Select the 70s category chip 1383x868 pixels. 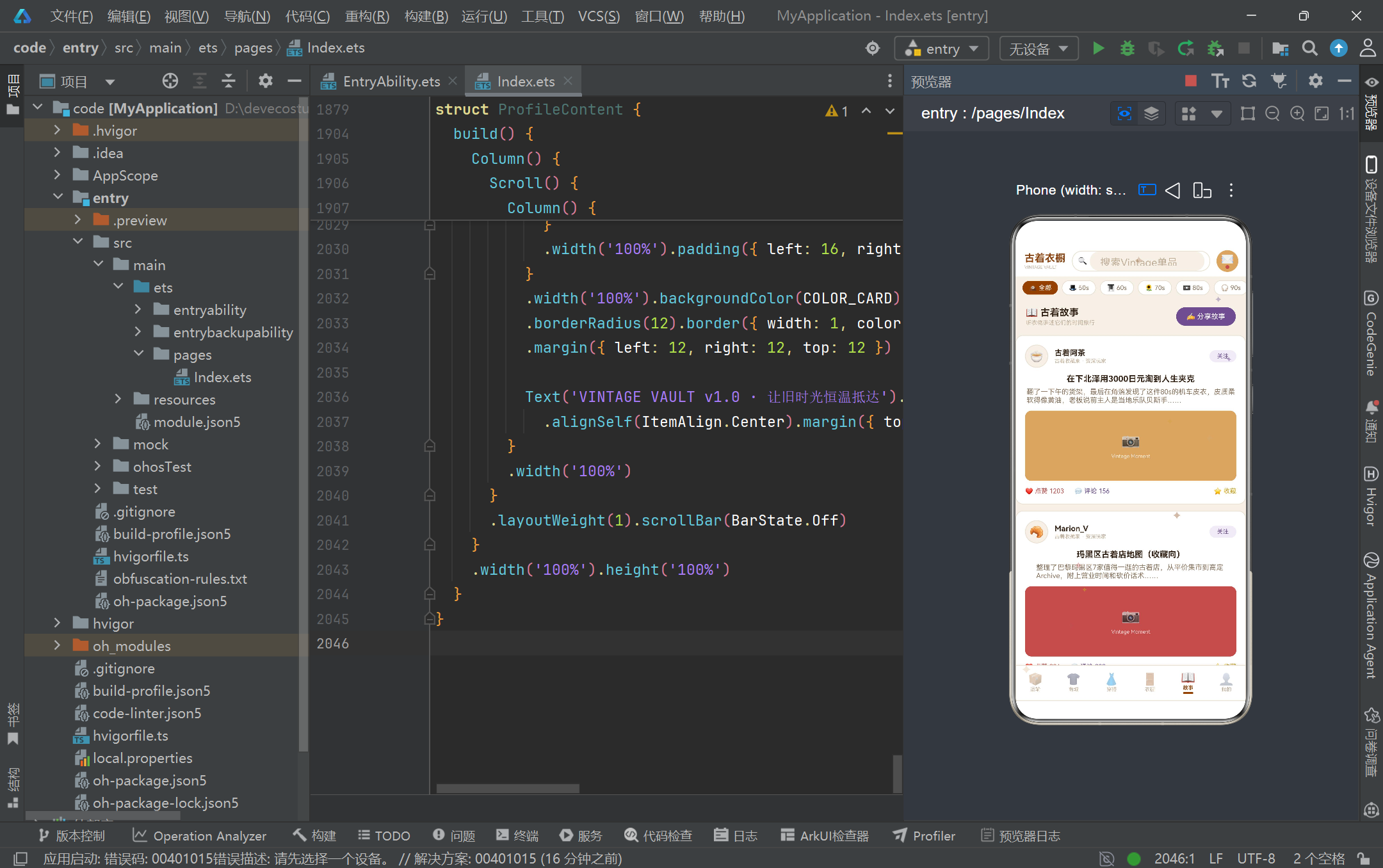pyautogui.click(x=1155, y=288)
